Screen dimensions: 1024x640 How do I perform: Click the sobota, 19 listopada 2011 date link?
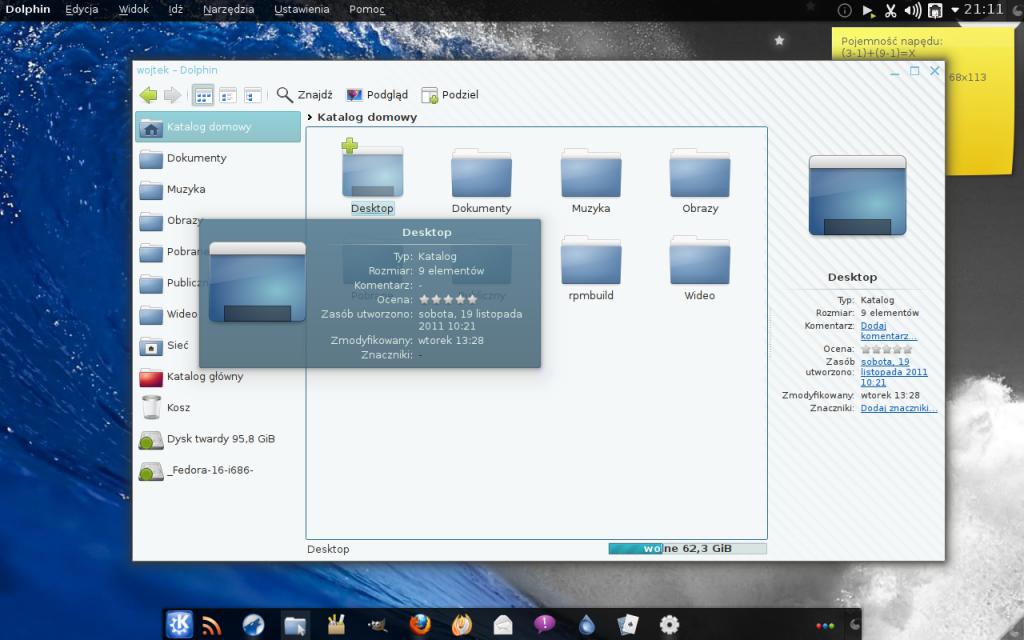pos(893,372)
